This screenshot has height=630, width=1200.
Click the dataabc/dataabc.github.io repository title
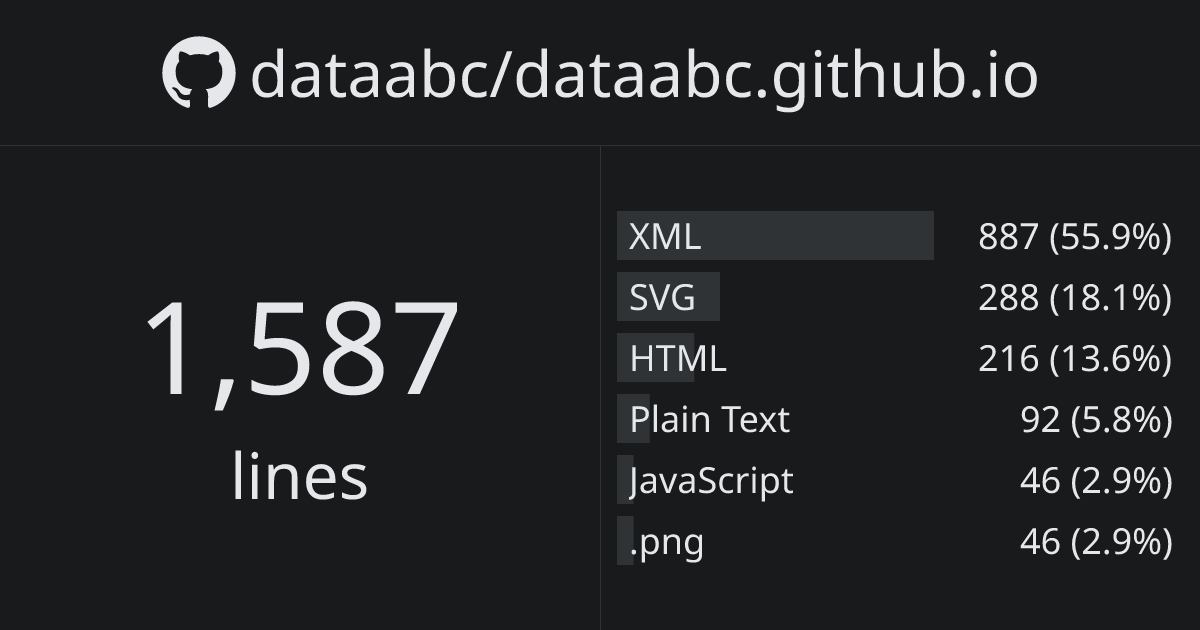pos(644,75)
